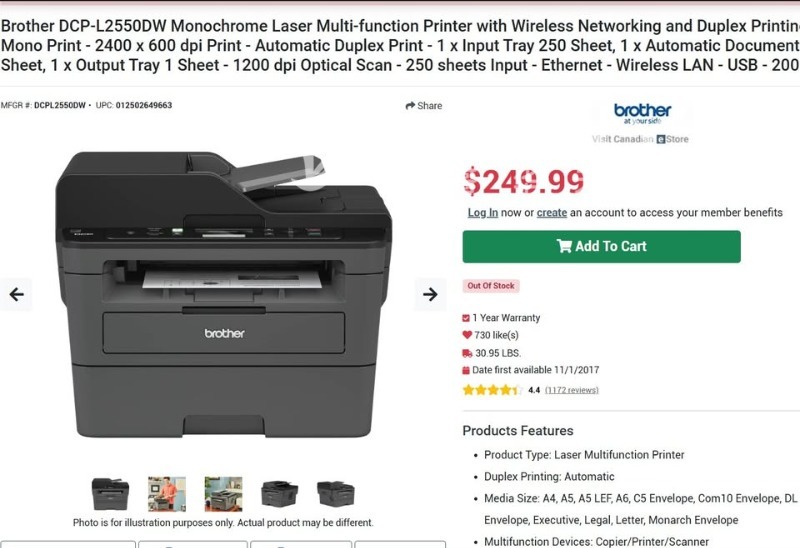The image size is (800, 548).
Task: Click the calendar icon by Date first available
Action: (x=466, y=370)
